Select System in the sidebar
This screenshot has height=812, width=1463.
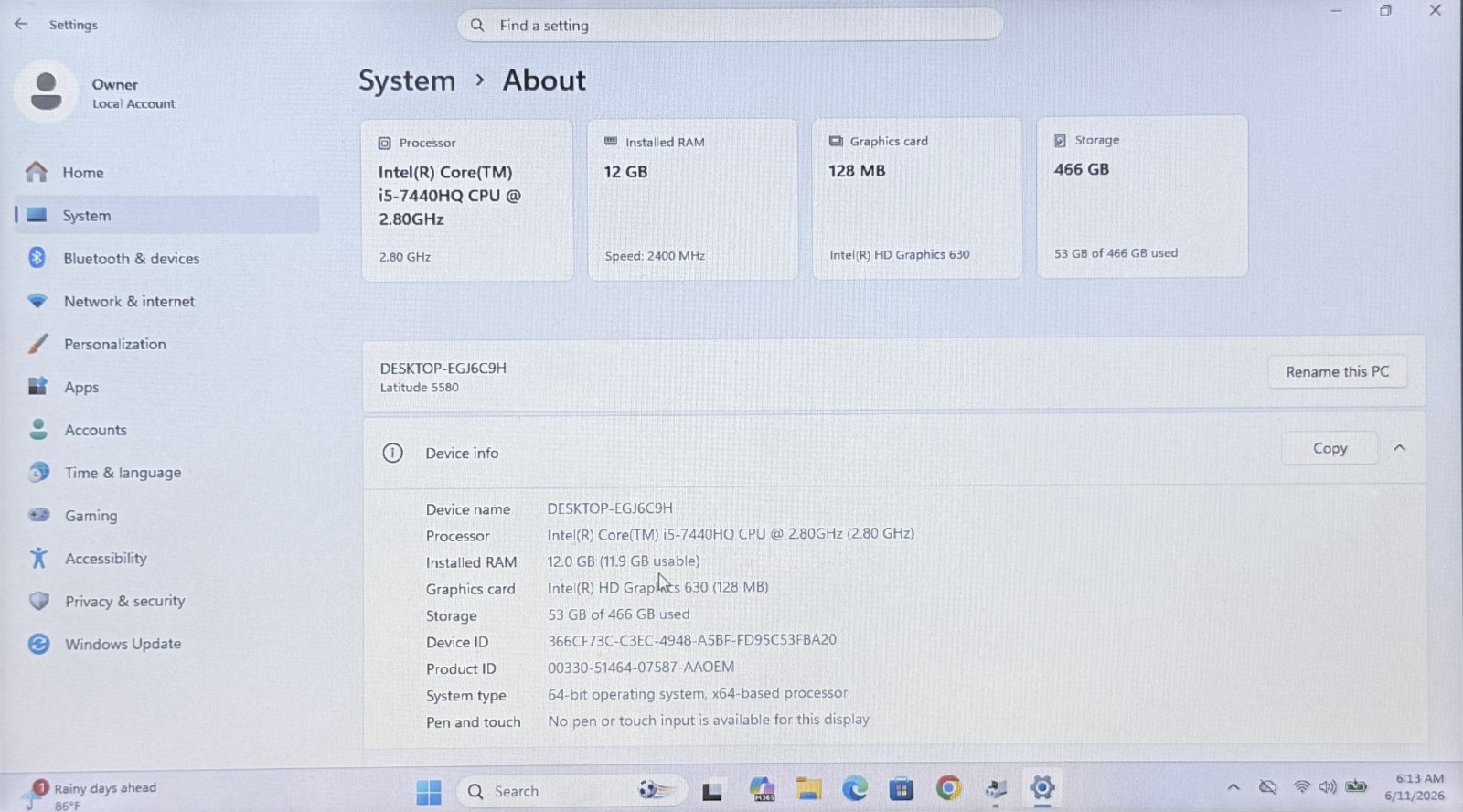[167, 215]
